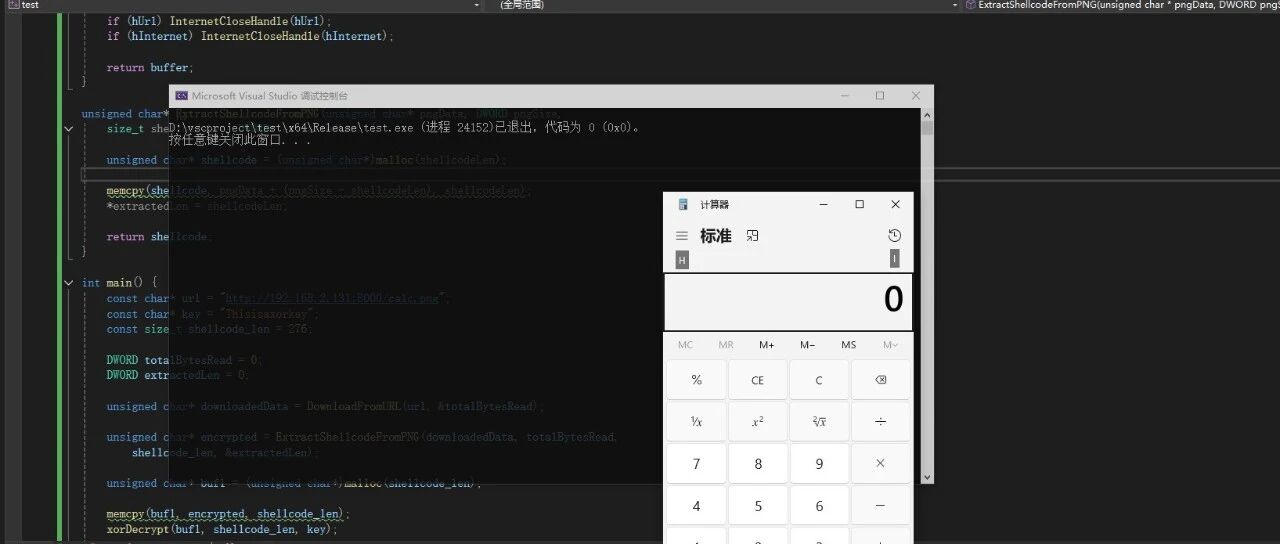
Task: Click the M− memory subtract button
Action: point(807,345)
